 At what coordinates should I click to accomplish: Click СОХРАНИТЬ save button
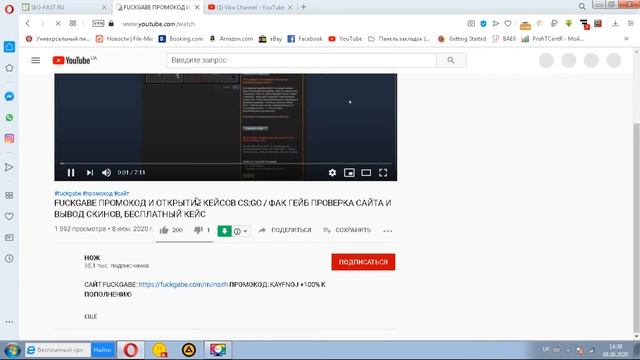(x=347, y=230)
